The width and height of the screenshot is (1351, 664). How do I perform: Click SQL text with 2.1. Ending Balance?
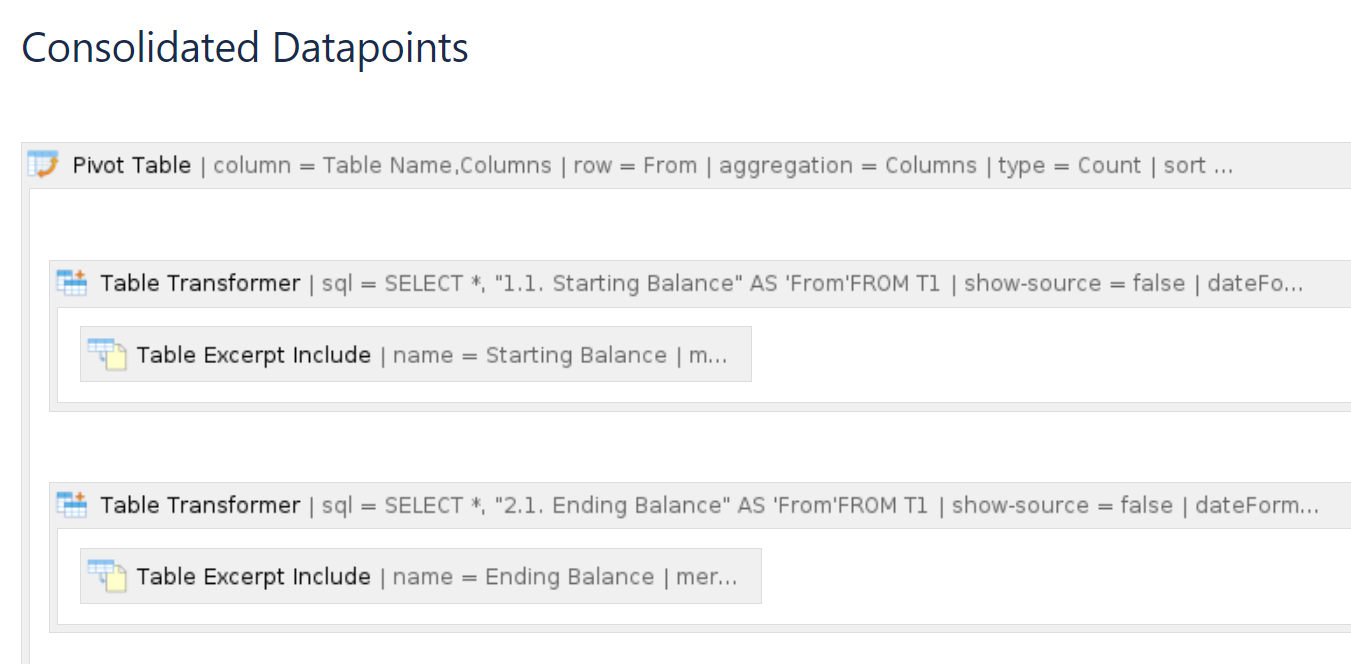[x=625, y=506]
